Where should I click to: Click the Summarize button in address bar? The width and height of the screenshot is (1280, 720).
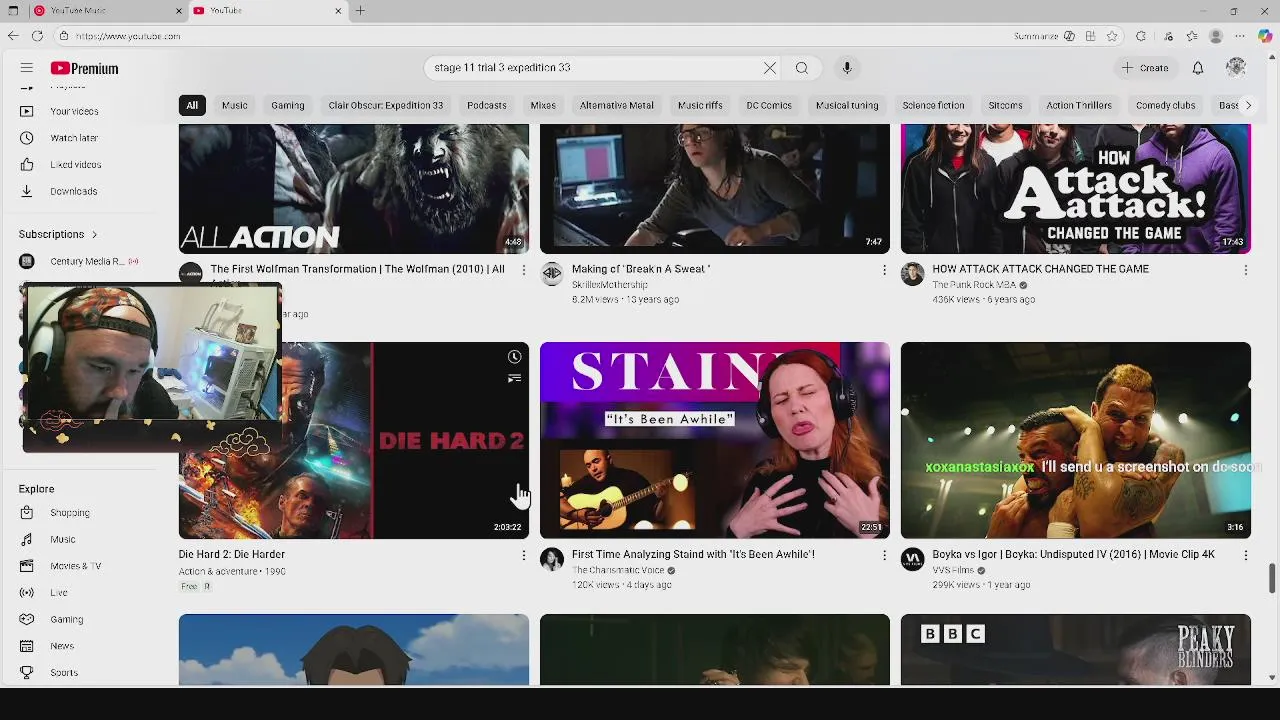pos(1044,36)
